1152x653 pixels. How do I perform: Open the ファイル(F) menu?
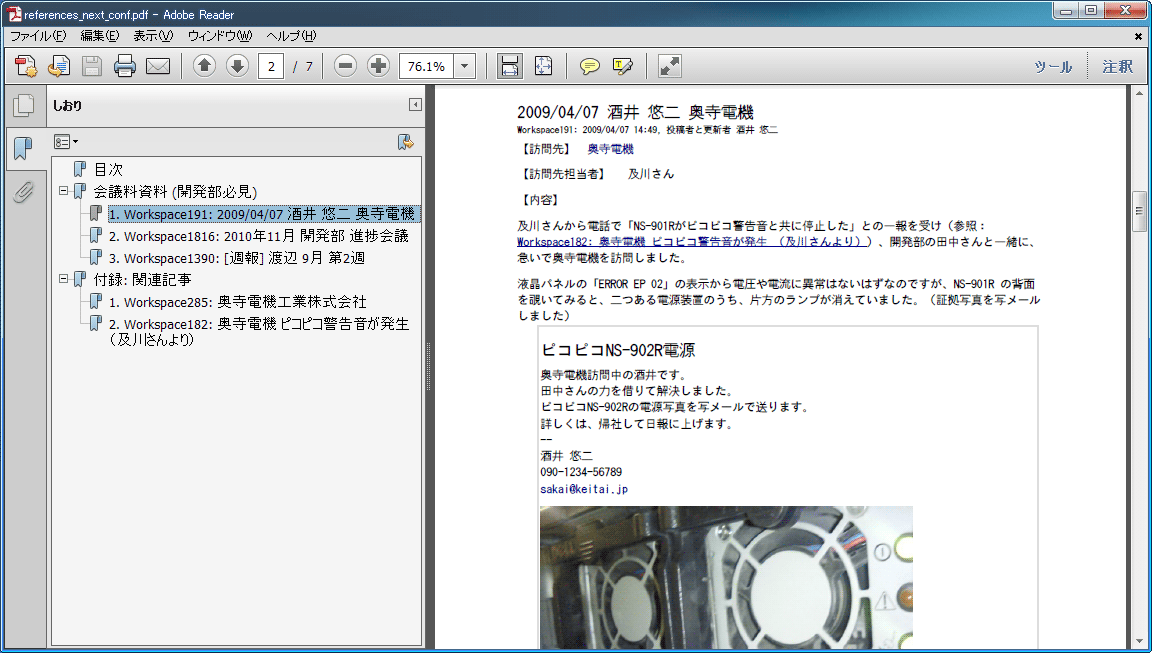point(37,36)
